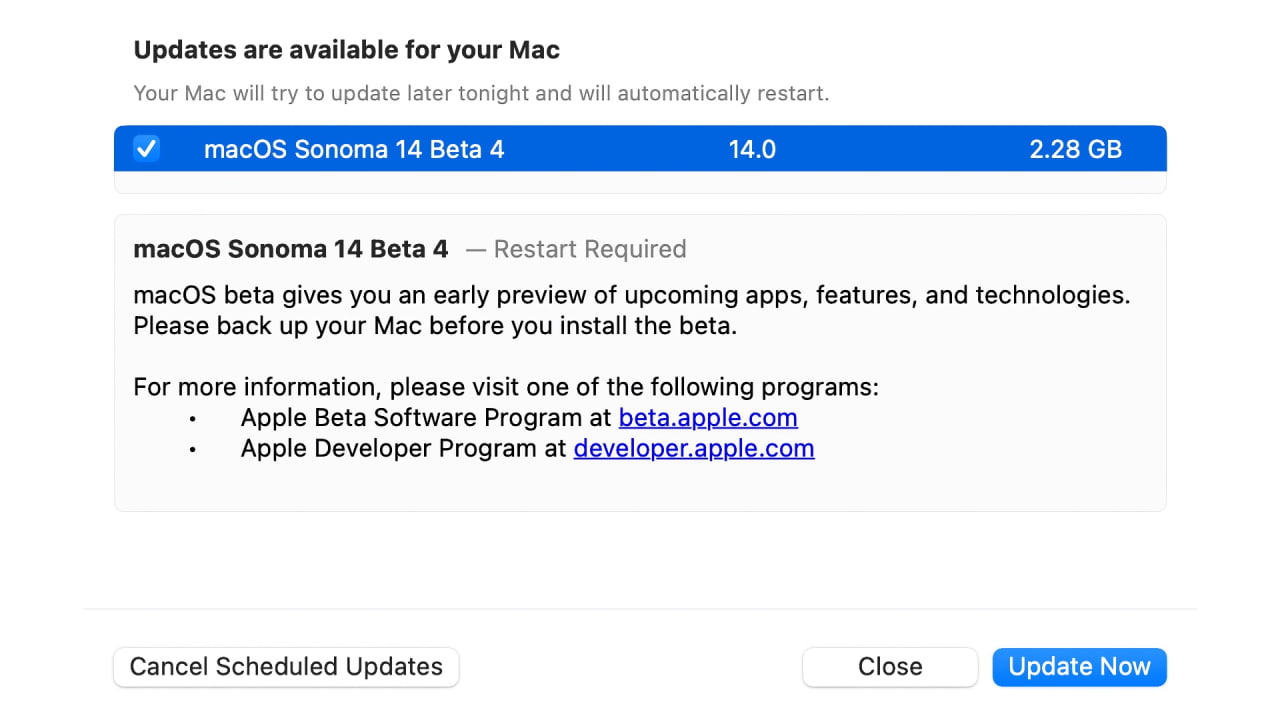The width and height of the screenshot is (1280, 720).
Task: Click the download size 2.28 GB
Action: [1076, 148]
